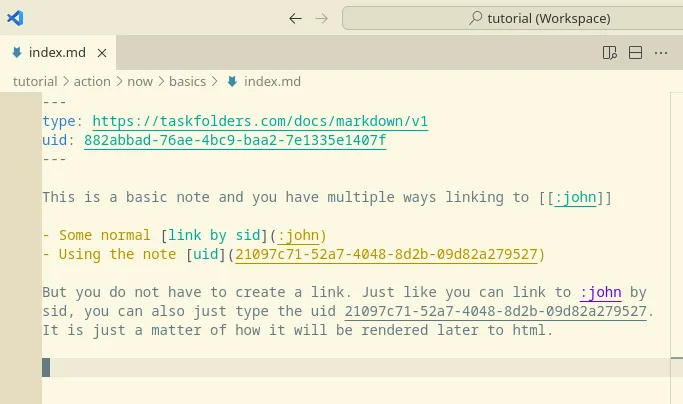Click the purple :john sid link
Viewport: 683px width, 404px height.
[x=600, y=292]
